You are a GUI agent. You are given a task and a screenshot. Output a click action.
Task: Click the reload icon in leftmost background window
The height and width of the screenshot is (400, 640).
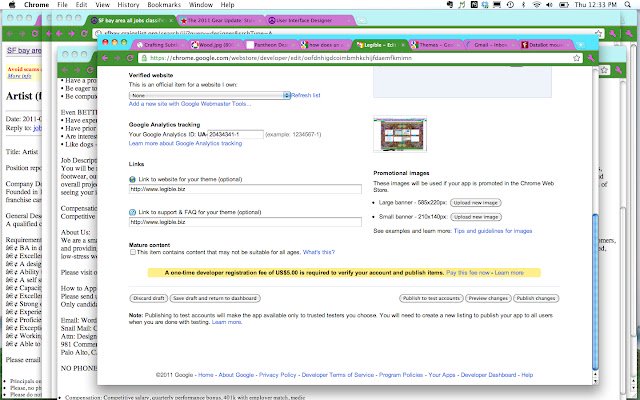(35, 33)
